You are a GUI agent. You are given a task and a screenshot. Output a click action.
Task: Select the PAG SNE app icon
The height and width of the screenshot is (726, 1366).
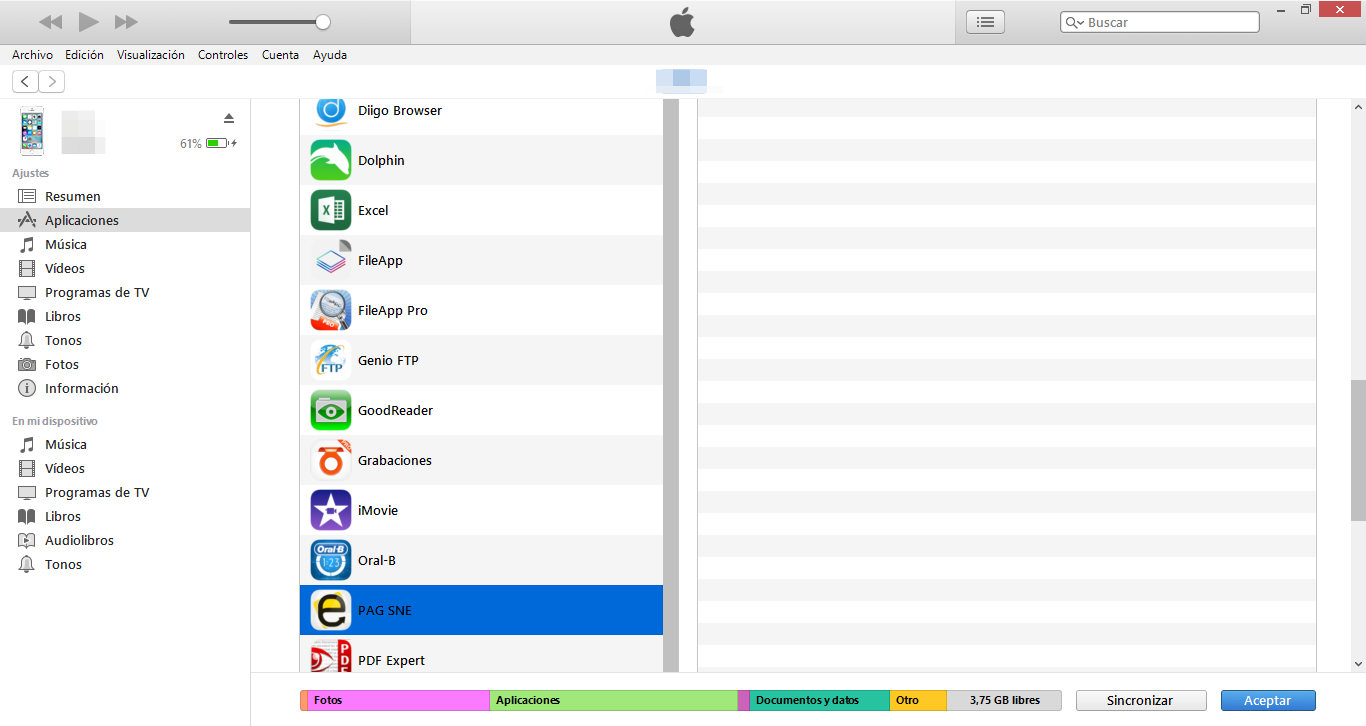pos(331,610)
